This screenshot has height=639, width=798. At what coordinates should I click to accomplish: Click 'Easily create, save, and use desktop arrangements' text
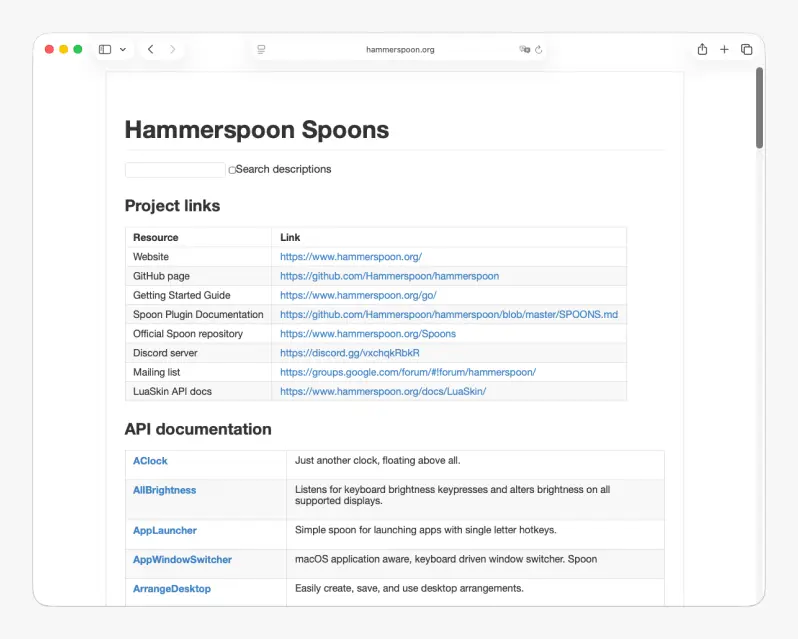tap(409, 588)
